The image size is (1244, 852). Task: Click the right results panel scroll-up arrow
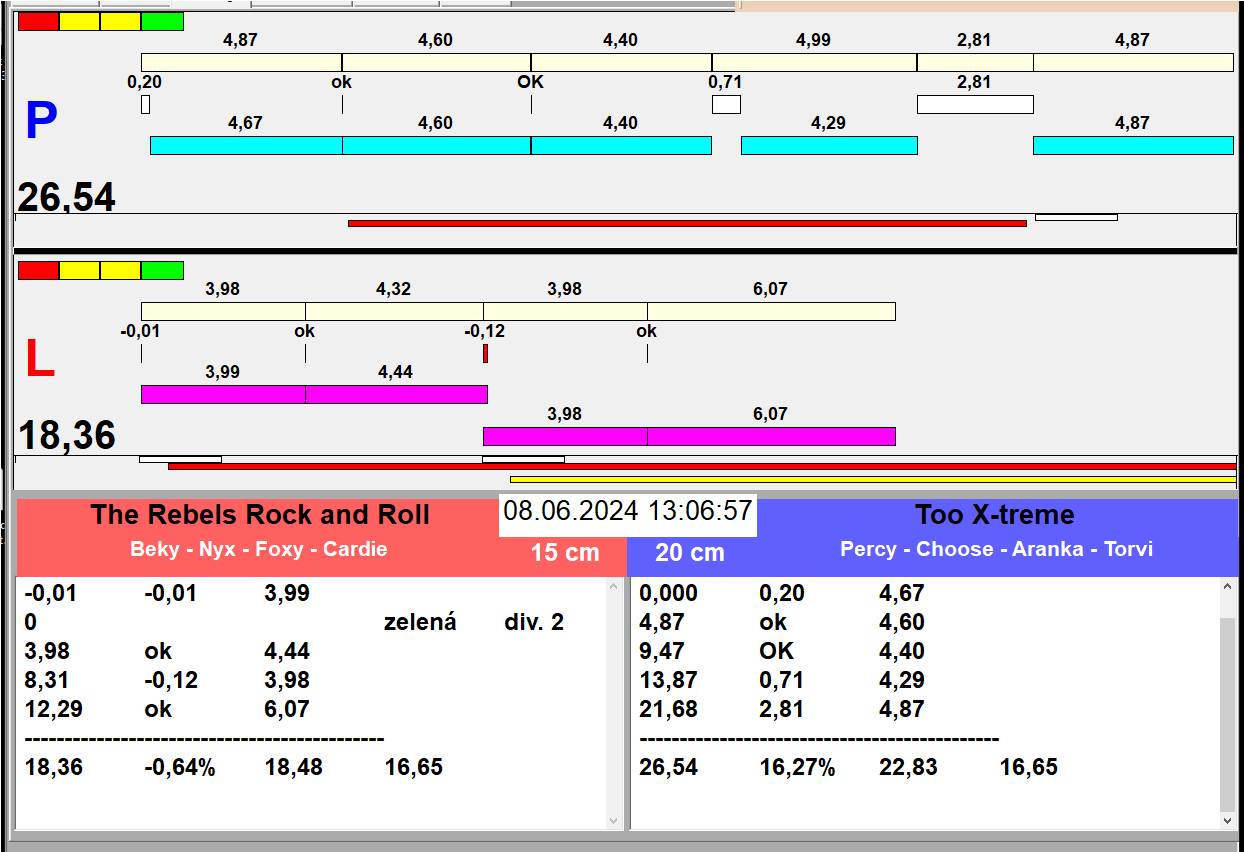point(1229,589)
